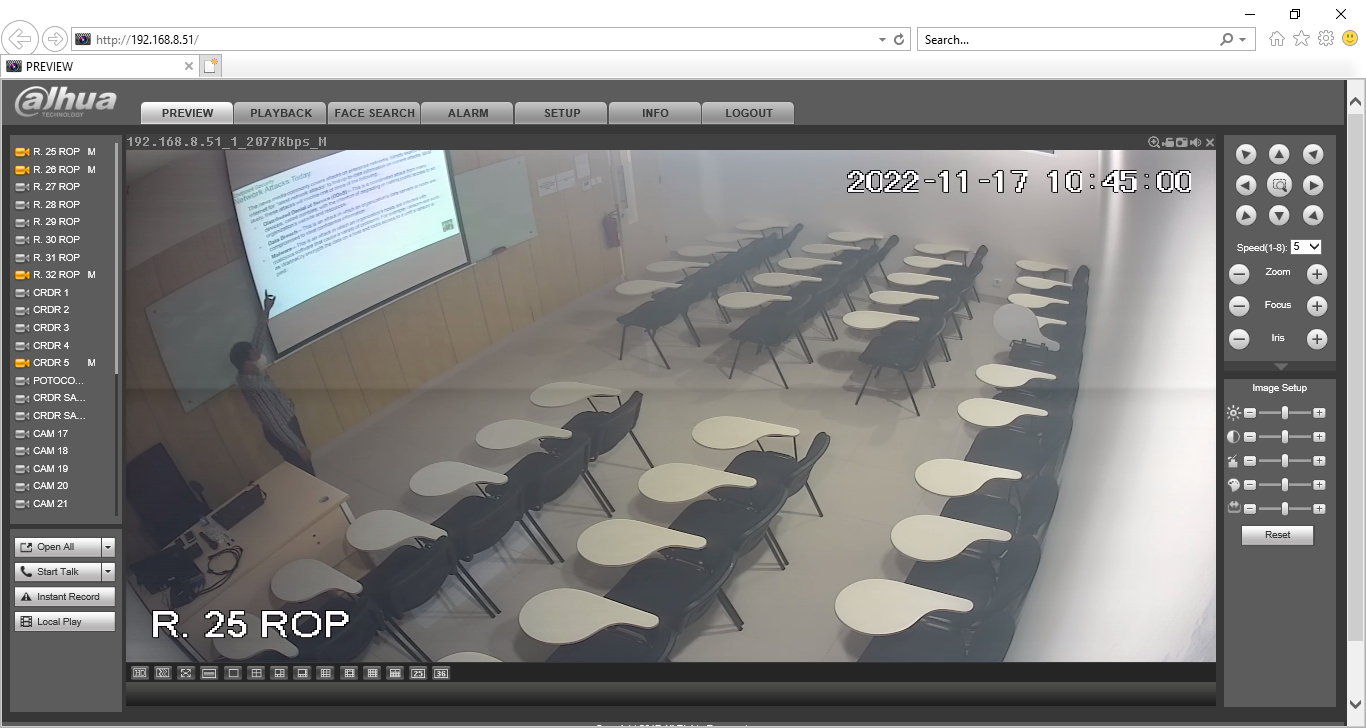
Task: Expand the PTZ panel with the triangle
Action: (x=1279, y=367)
